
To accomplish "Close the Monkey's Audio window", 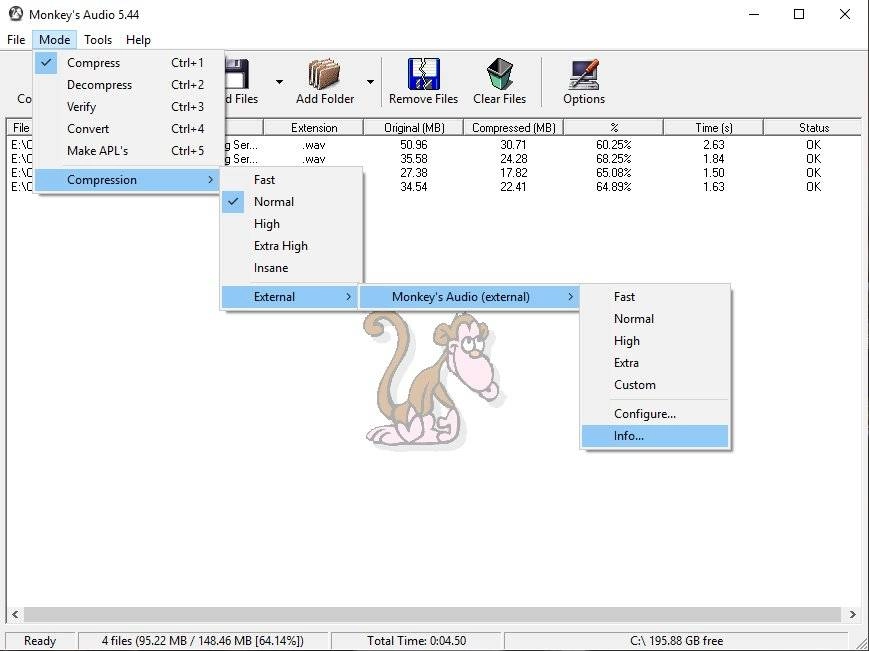I will (845, 14).
